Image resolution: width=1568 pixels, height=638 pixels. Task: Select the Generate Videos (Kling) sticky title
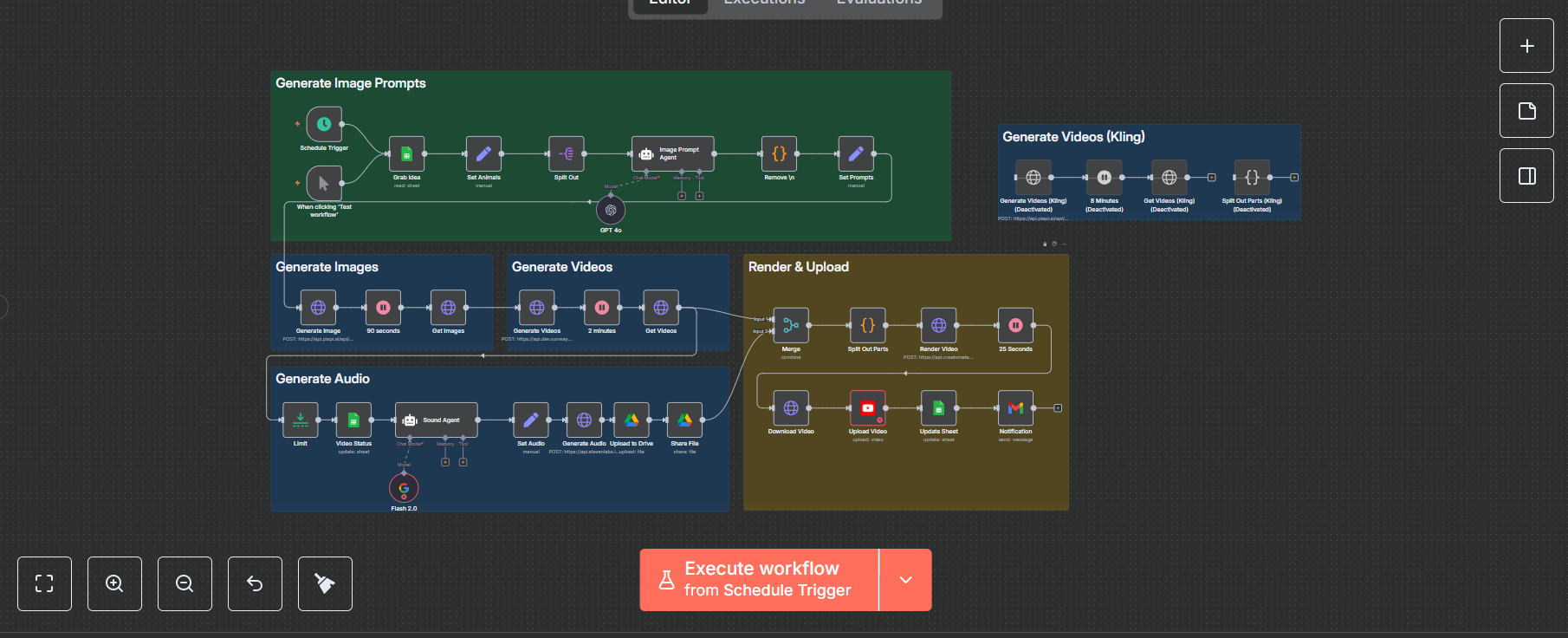1073,137
